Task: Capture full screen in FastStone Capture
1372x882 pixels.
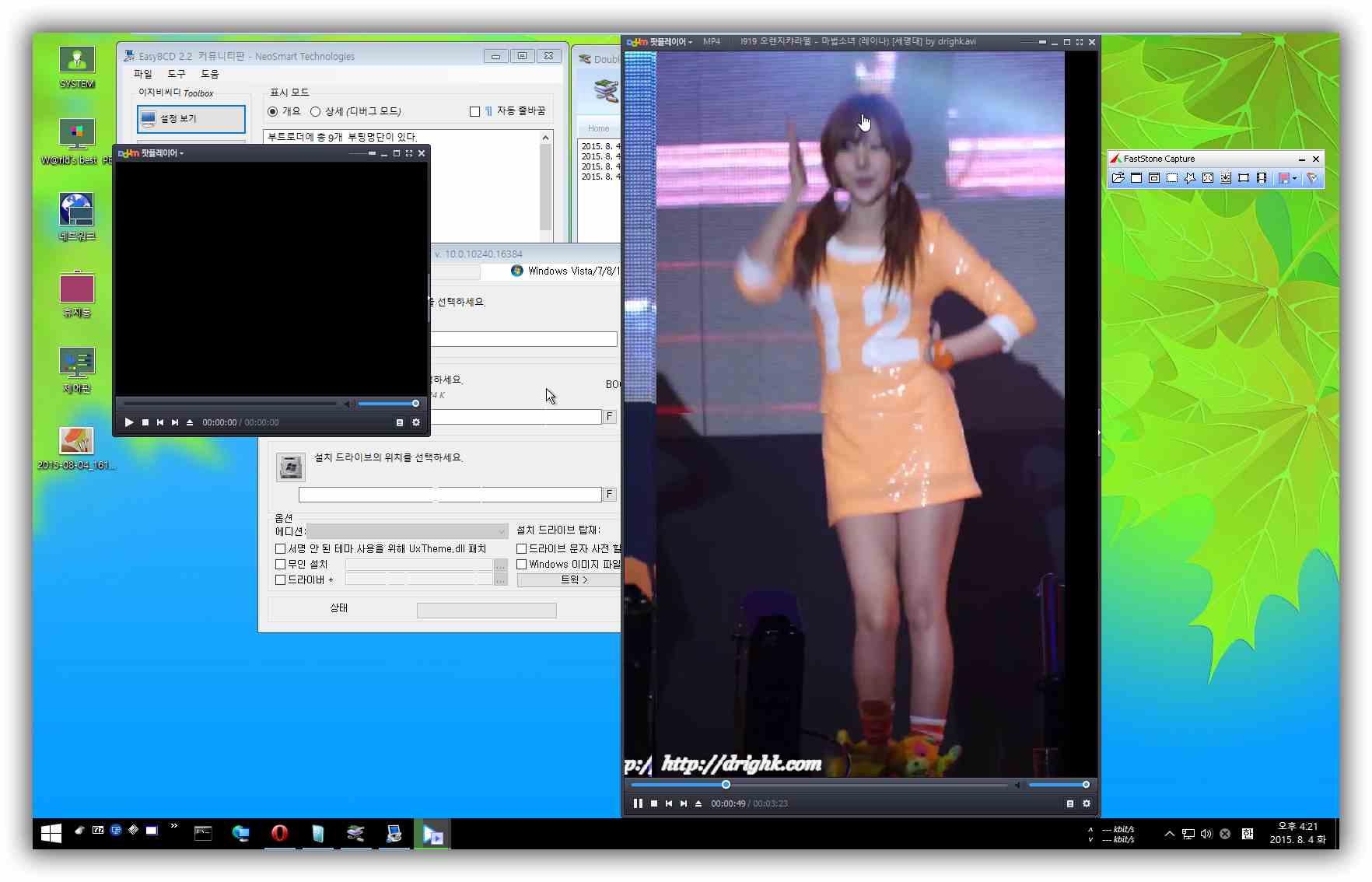Action: 1208,178
